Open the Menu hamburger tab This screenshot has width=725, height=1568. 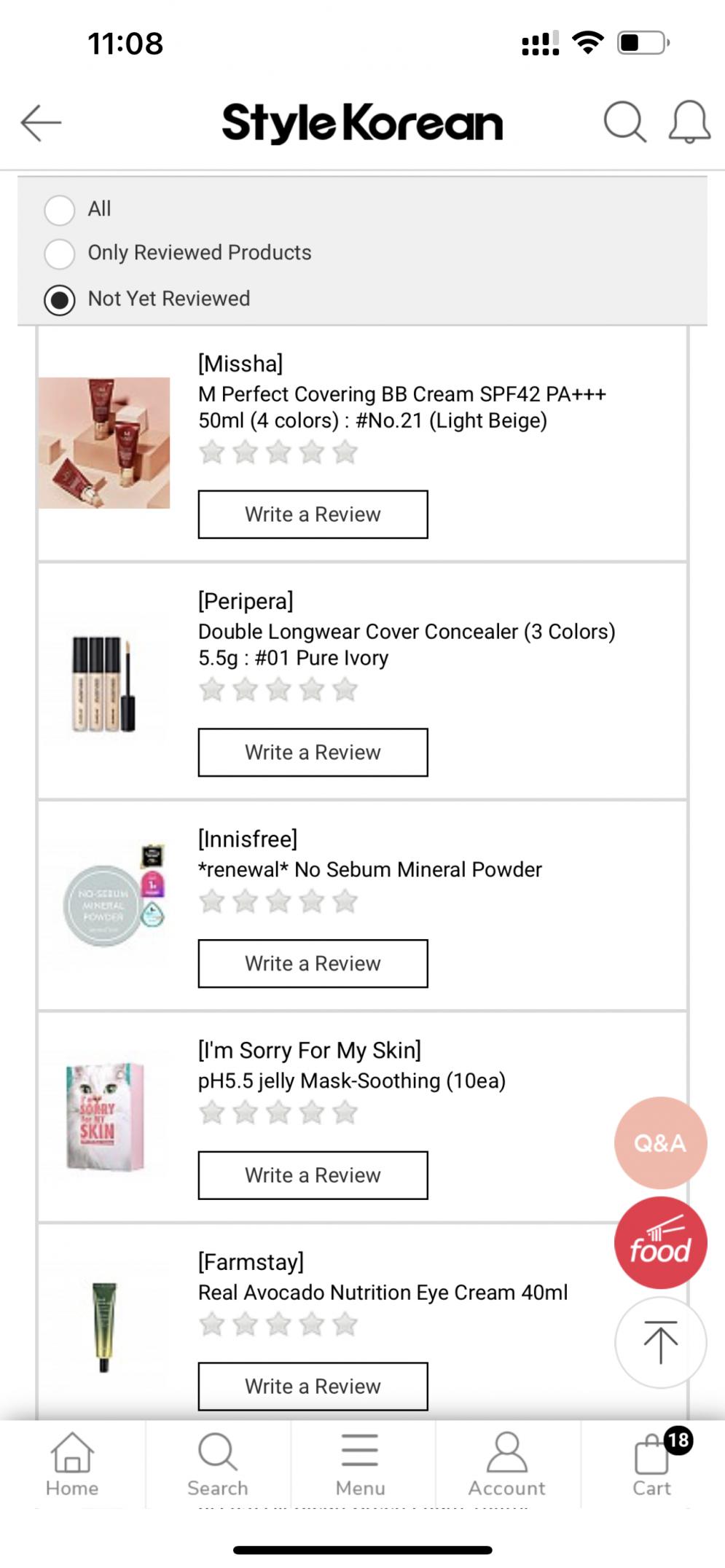point(360,1465)
